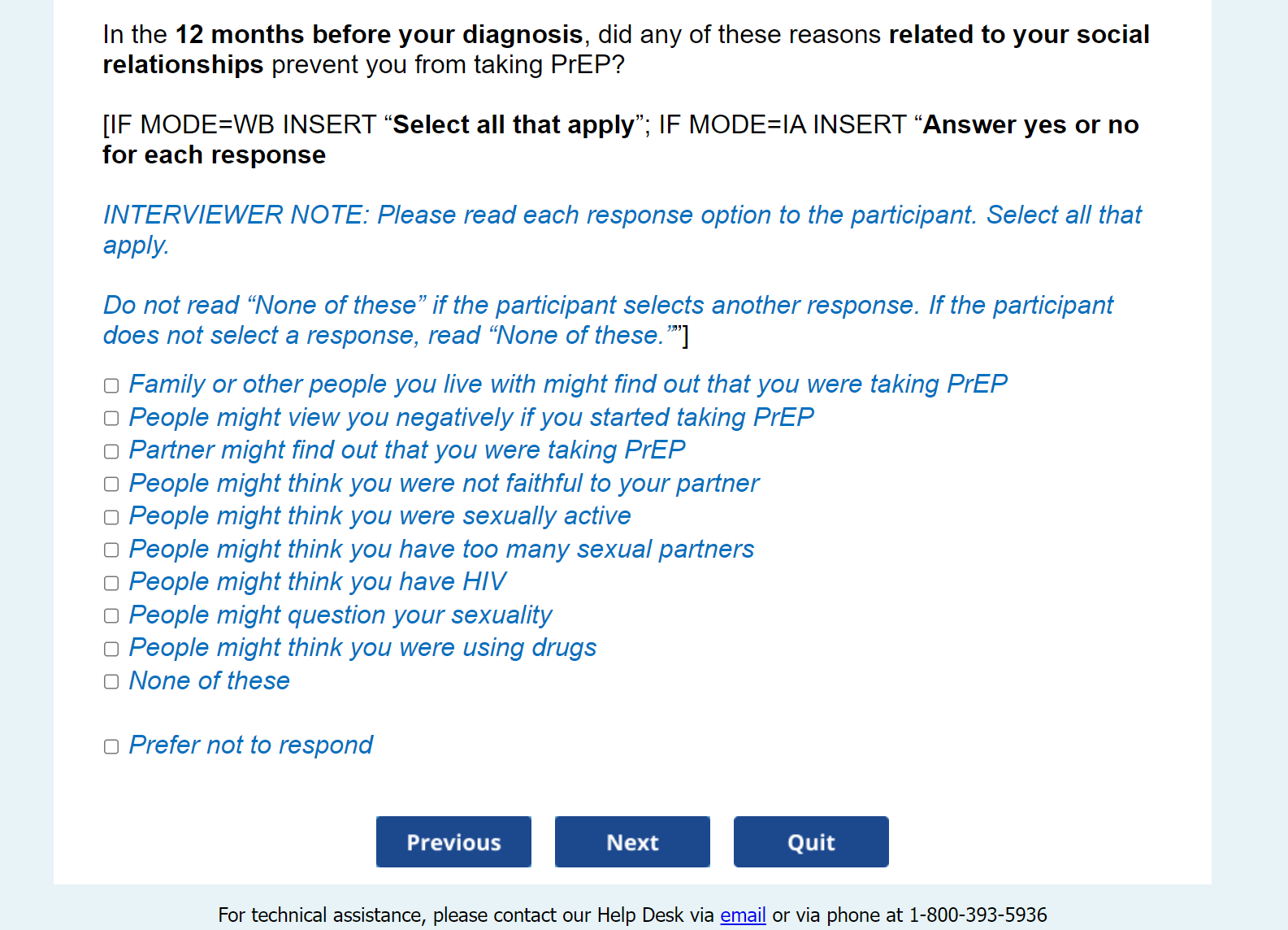This screenshot has height=930, width=1288.
Task: Select the 'None of these' checkbox
Action: point(111,682)
